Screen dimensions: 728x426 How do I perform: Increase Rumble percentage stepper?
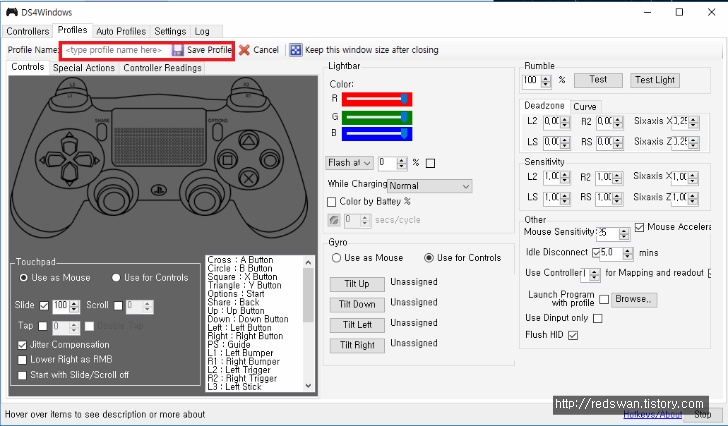tap(546, 78)
